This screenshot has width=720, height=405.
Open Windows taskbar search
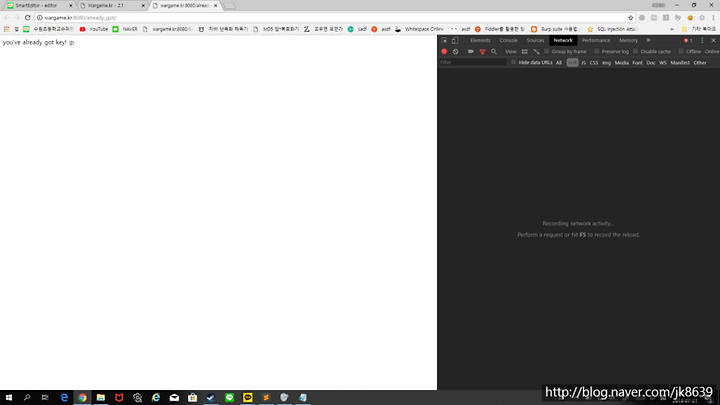pos(27,397)
